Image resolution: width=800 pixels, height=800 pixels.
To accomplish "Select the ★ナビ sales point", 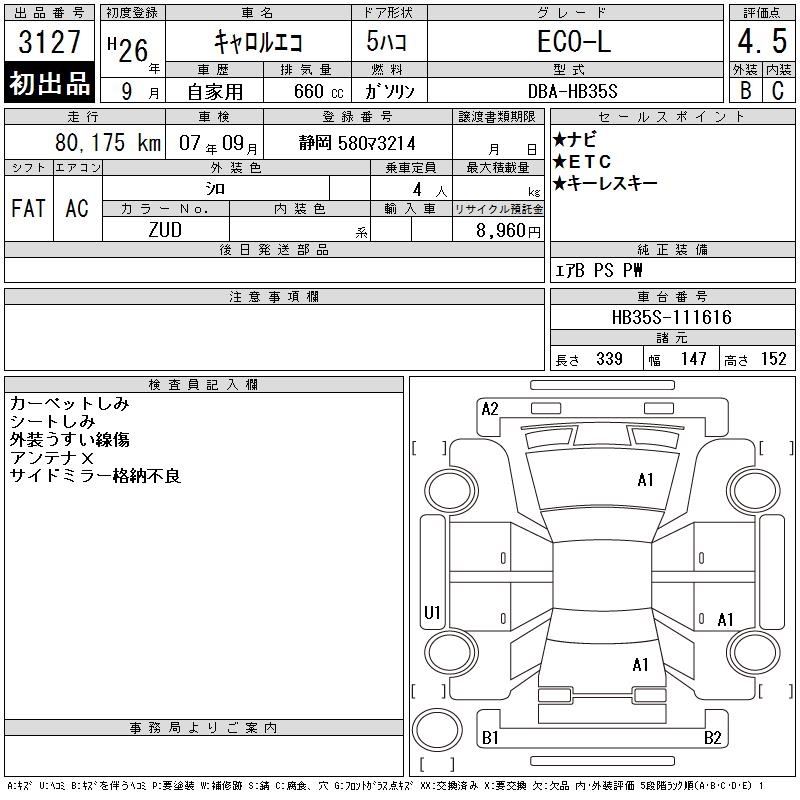I will pyautogui.click(x=574, y=139).
